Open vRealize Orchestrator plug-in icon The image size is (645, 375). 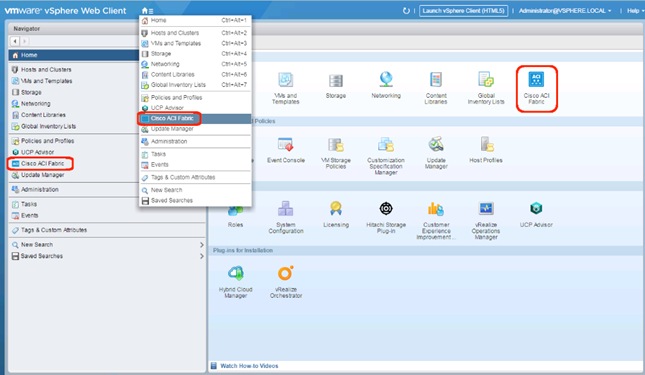285,273
